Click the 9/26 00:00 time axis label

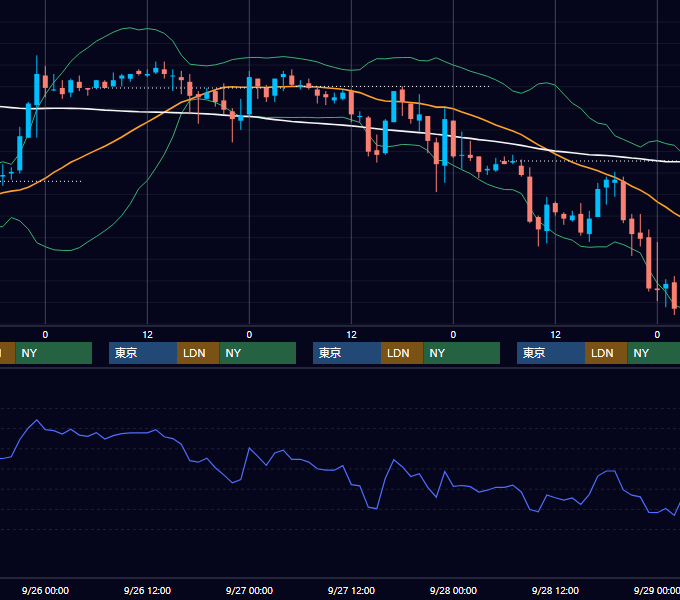coord(45,590)
